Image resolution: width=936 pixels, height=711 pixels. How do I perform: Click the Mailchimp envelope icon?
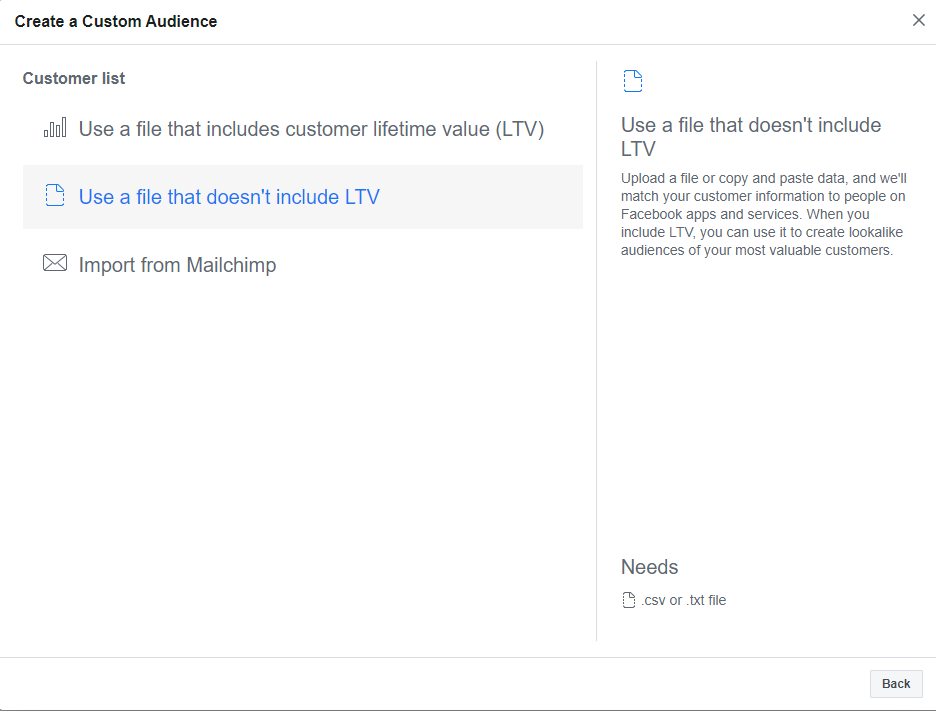pos(55,264)
